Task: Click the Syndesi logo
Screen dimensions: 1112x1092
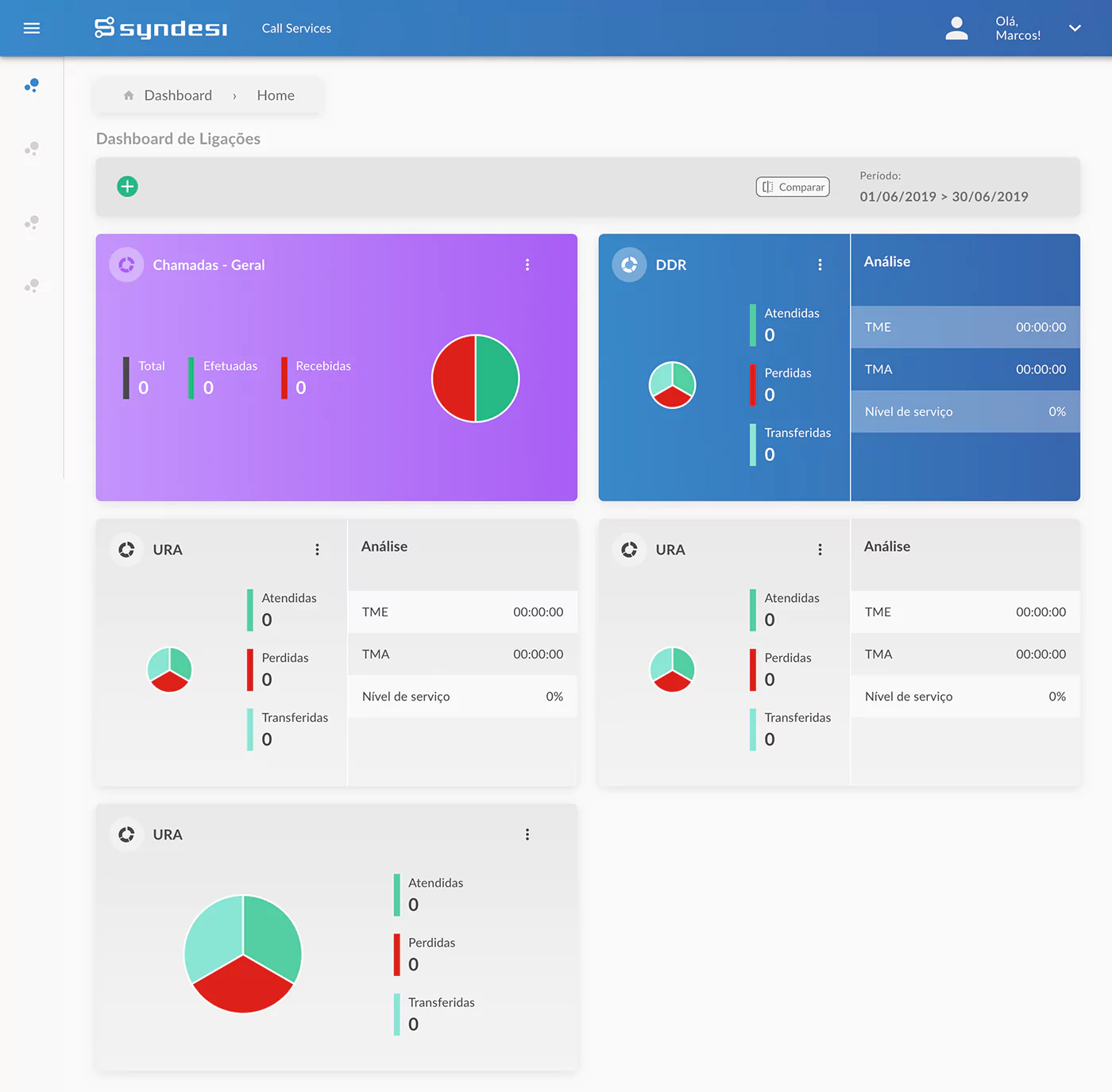Action: pos(161,29)
